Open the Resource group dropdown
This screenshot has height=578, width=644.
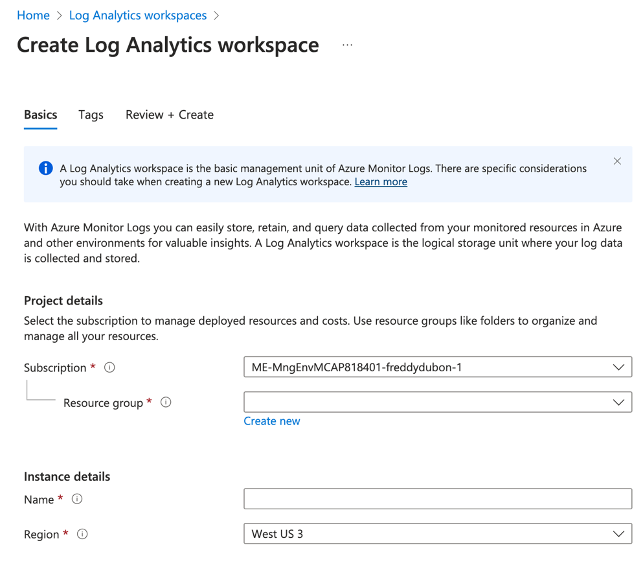(437, 402)
